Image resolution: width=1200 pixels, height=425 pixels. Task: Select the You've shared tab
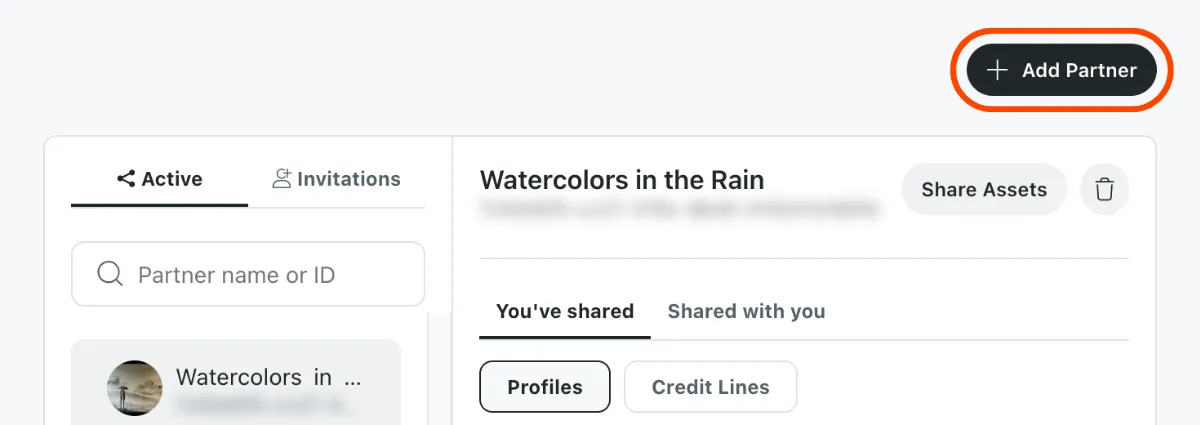(x=565, y=311)
